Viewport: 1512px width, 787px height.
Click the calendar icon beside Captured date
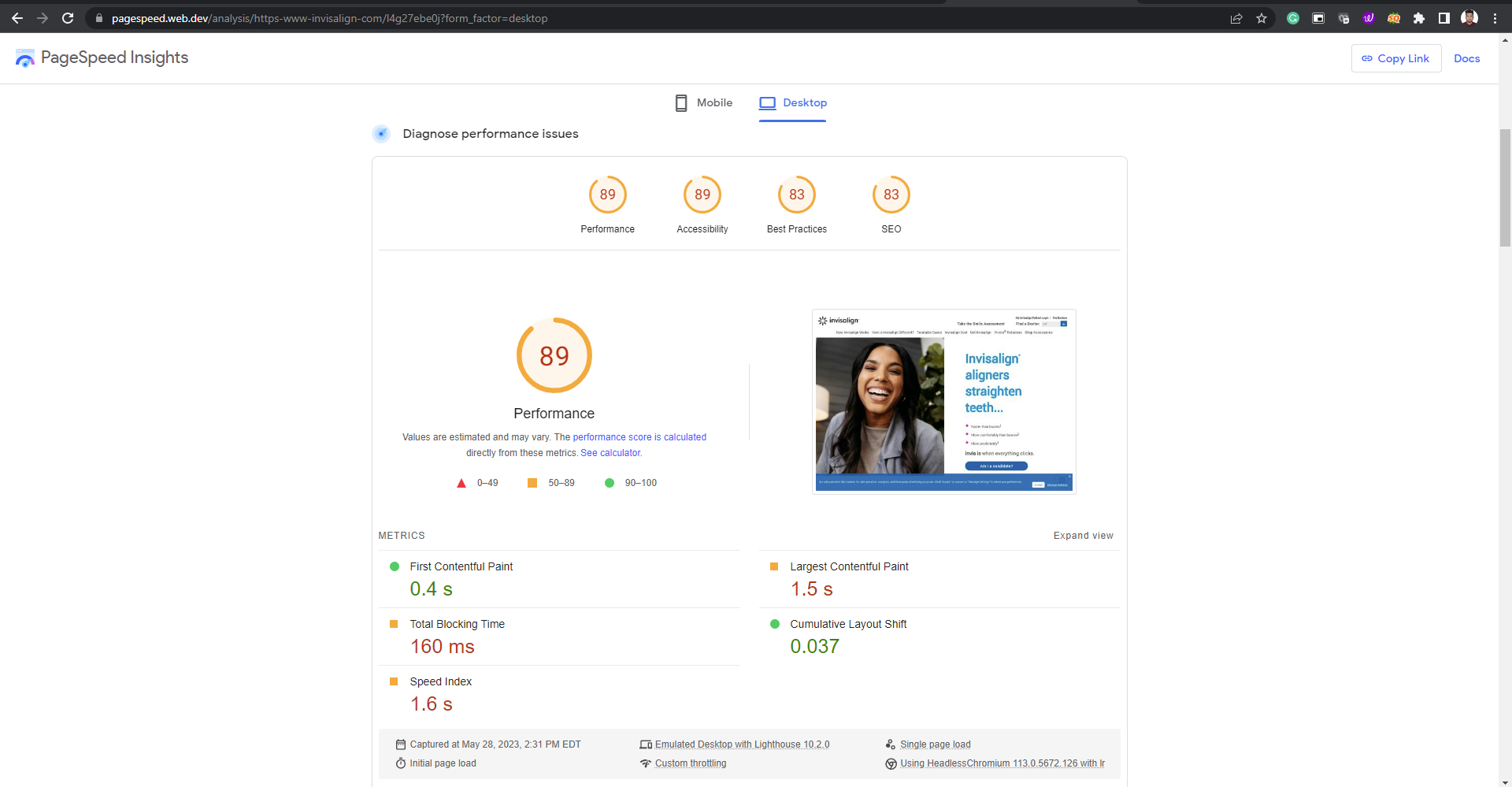point(401,744)
